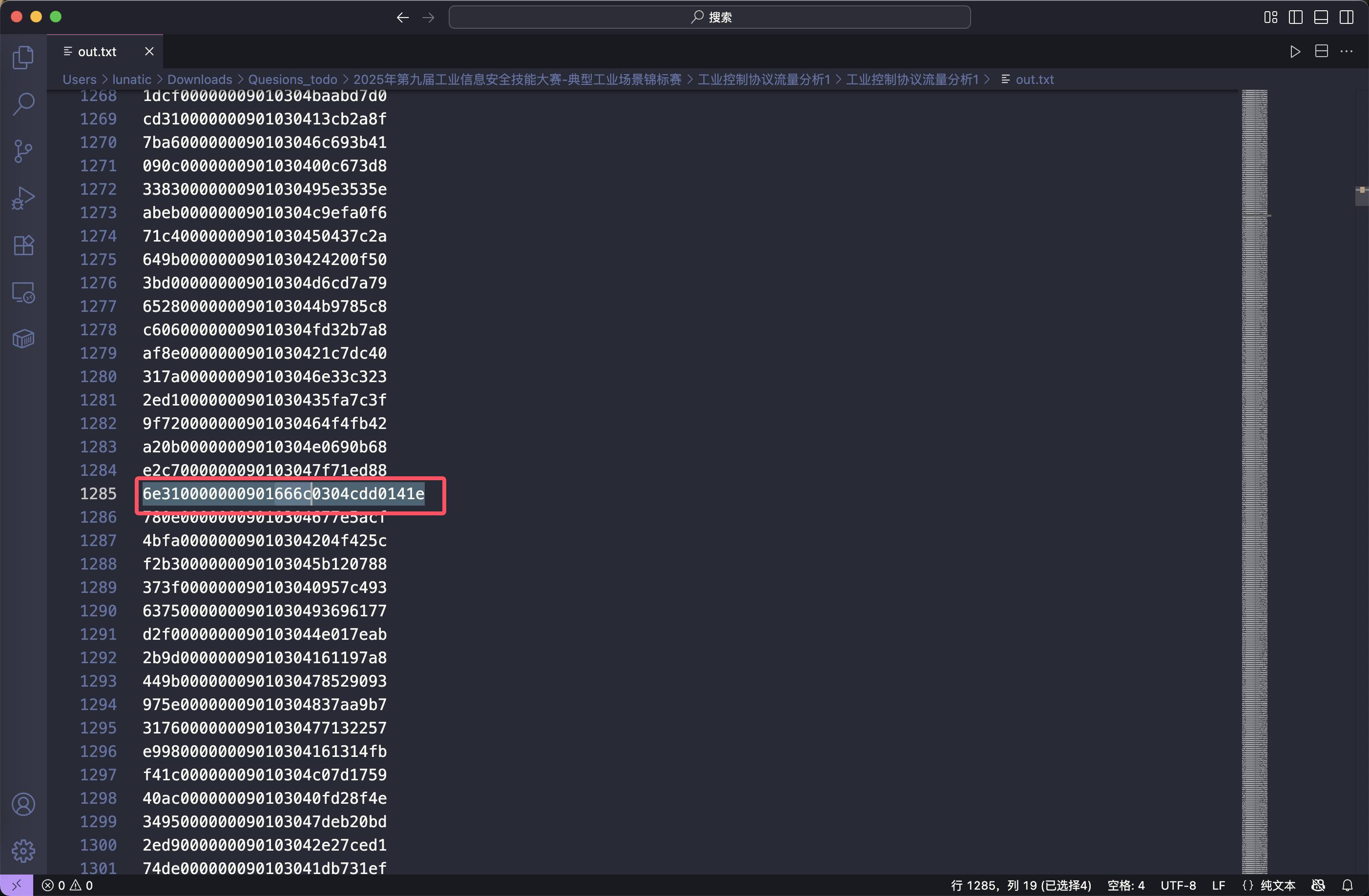Toggle the bottom panel

point(1321,17)
